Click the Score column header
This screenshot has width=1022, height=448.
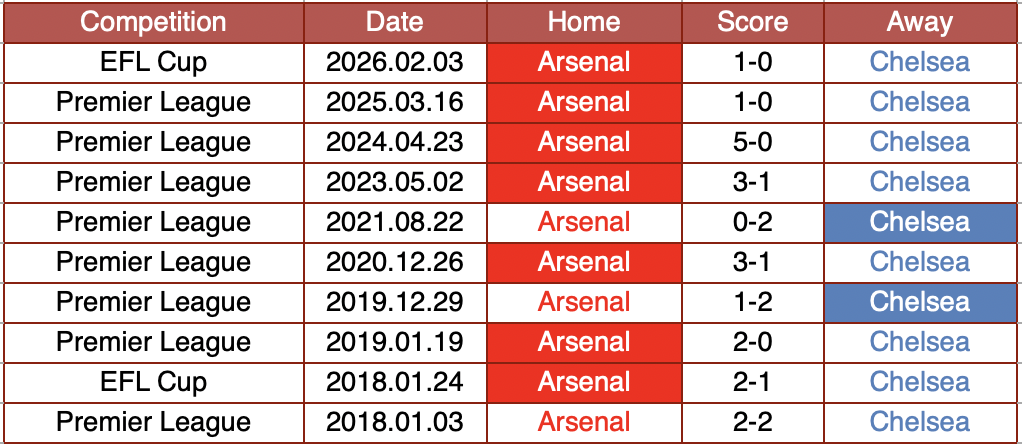752,22
